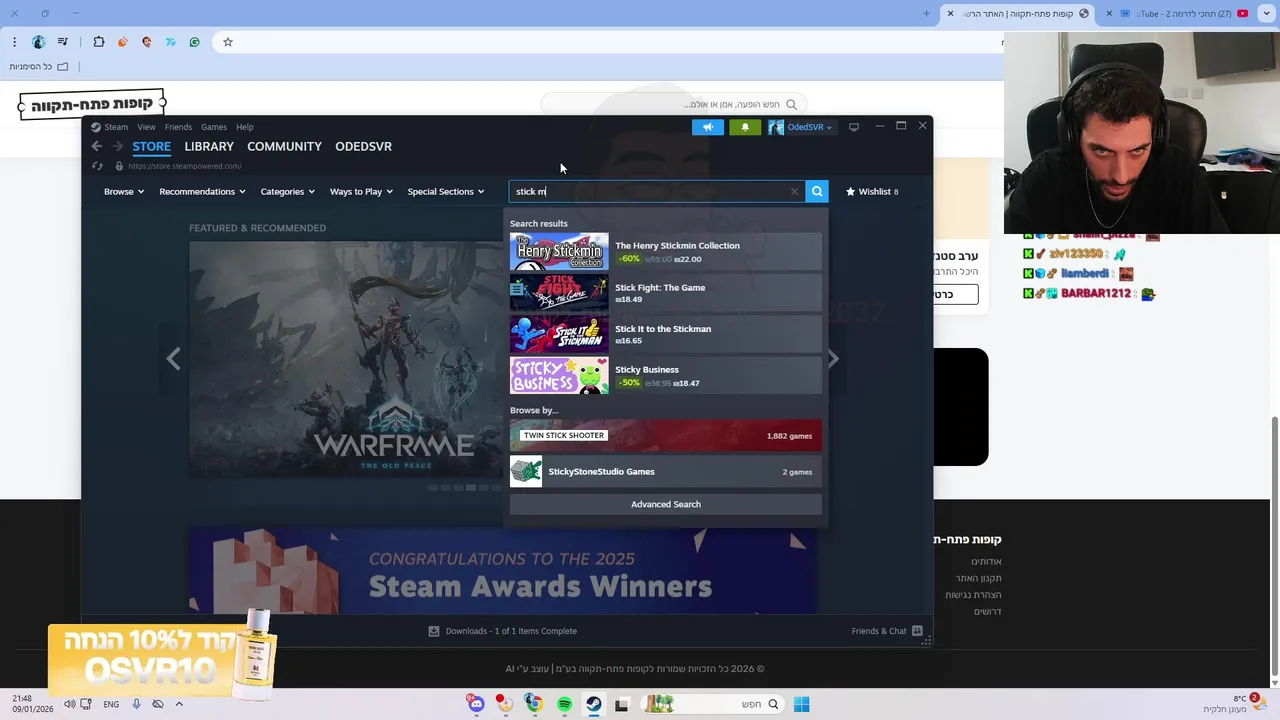Click the ENG language indicator

[111, 704]
